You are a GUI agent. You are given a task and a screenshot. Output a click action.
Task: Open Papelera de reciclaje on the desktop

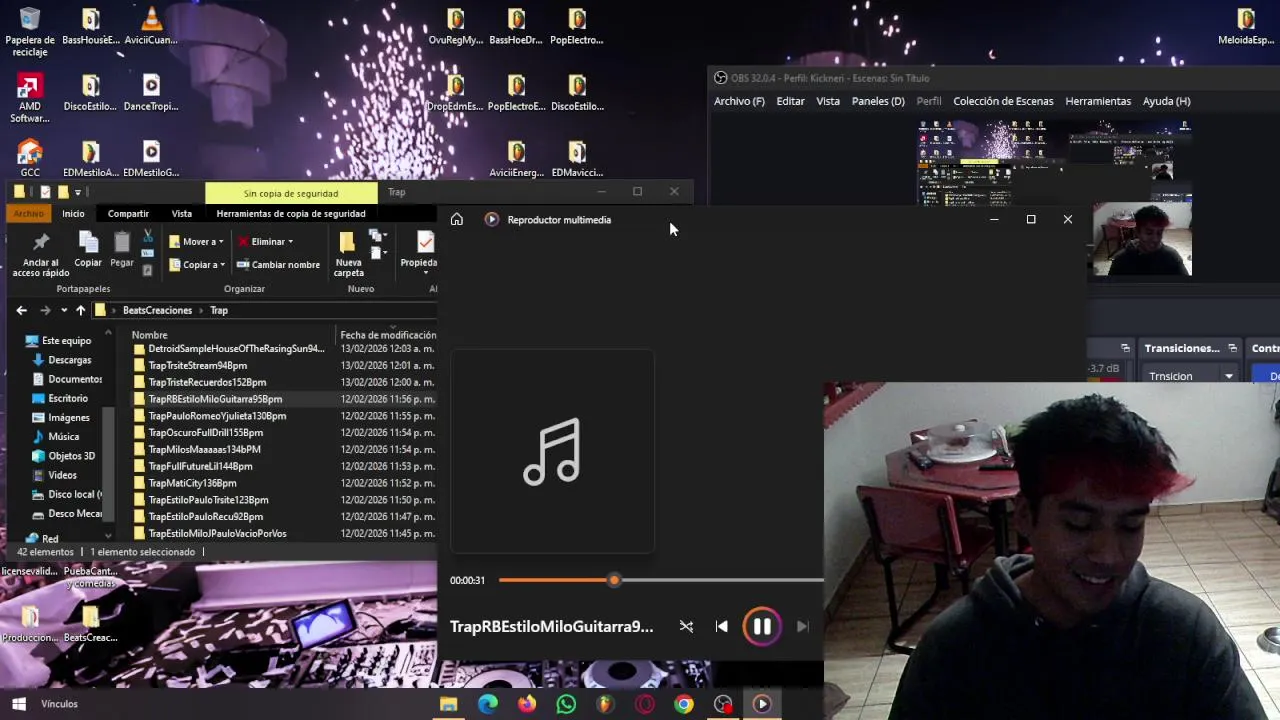tap(30, 31)
